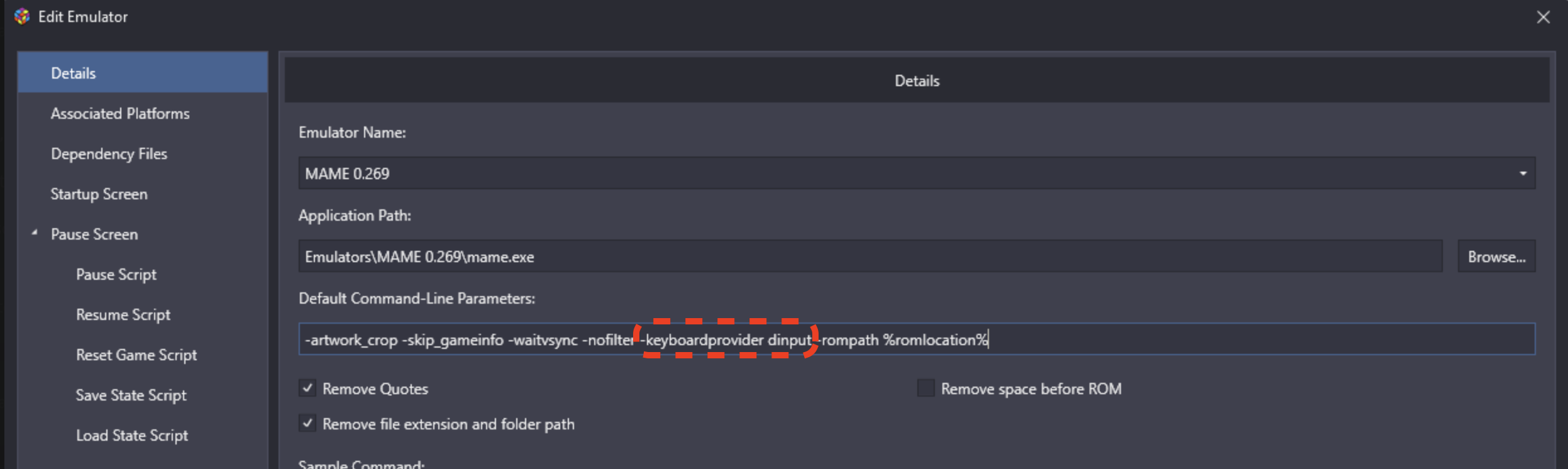Toggle Remove file extension and folder path
Image resolution: width=1568 pixels, height=469 pixels.
tap(307, 423)
